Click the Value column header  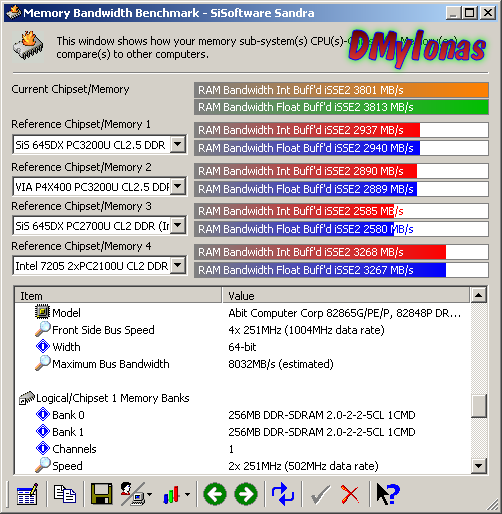346,296
